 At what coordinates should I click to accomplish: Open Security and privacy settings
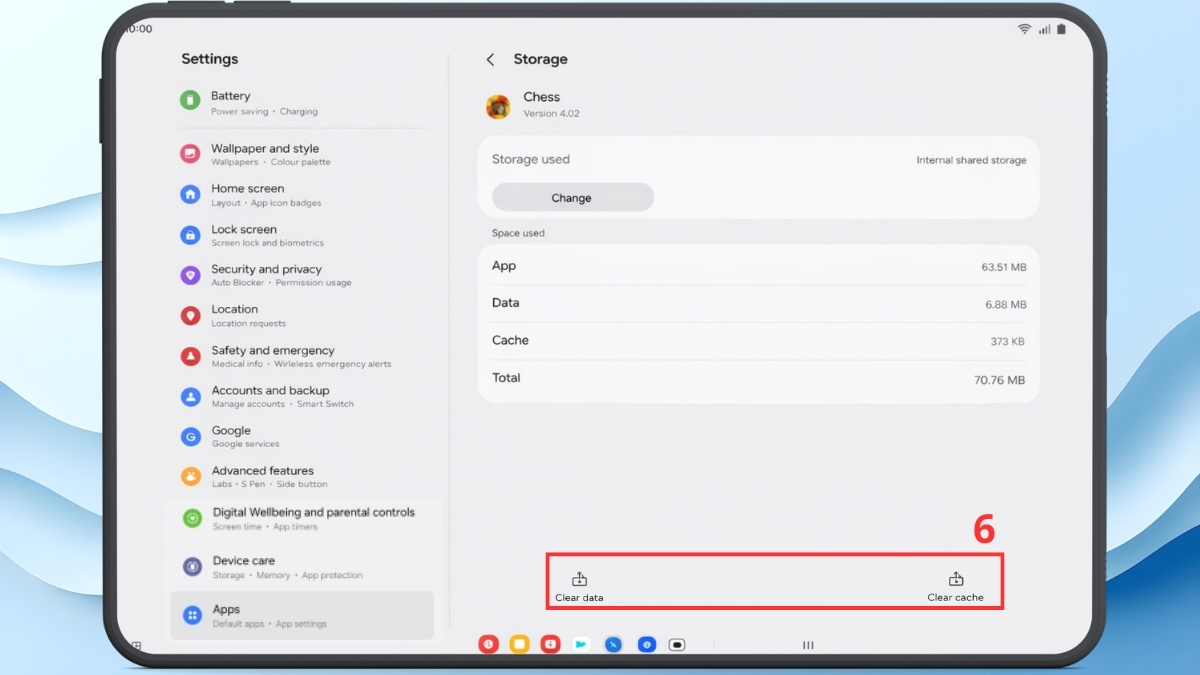[303, 275]
